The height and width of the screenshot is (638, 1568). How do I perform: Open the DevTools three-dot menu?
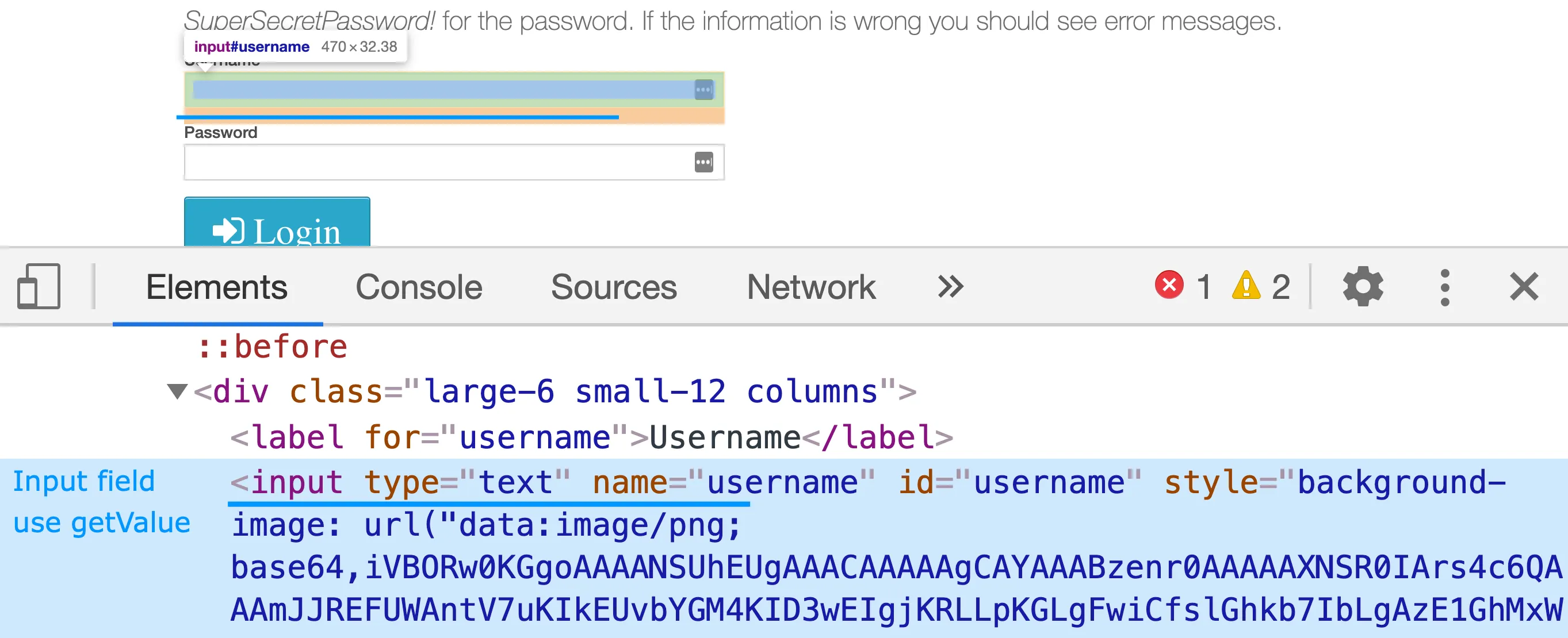(x=1444, y=287)
